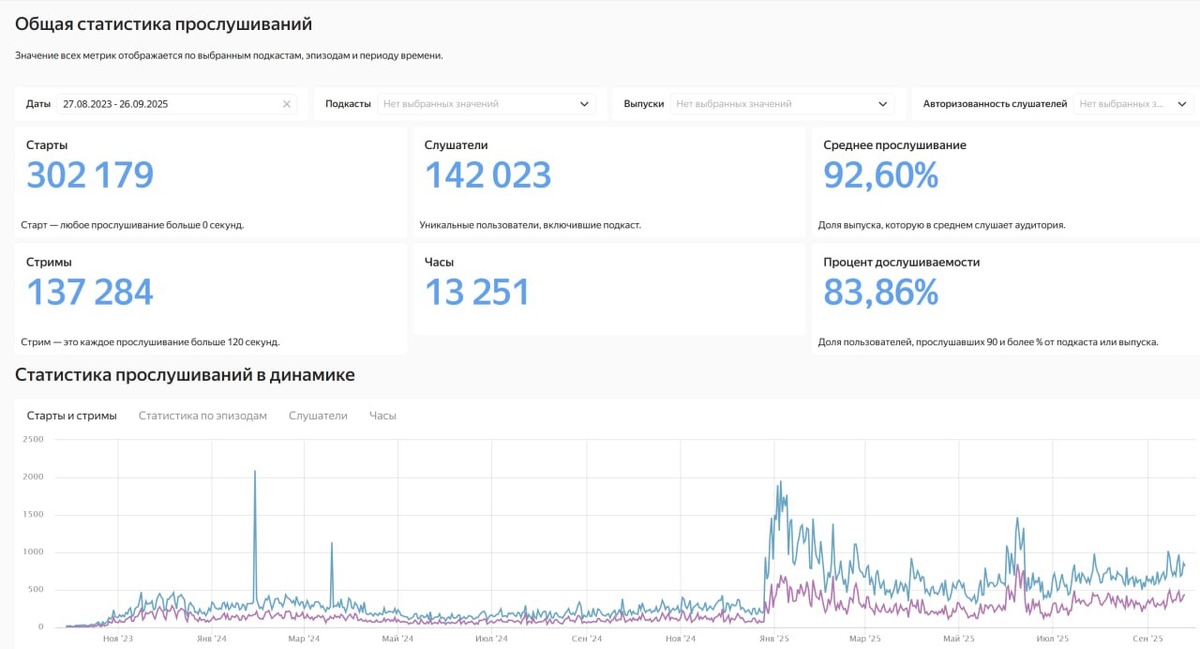Open the Выпуски dropdown chevron

(883, 104)
